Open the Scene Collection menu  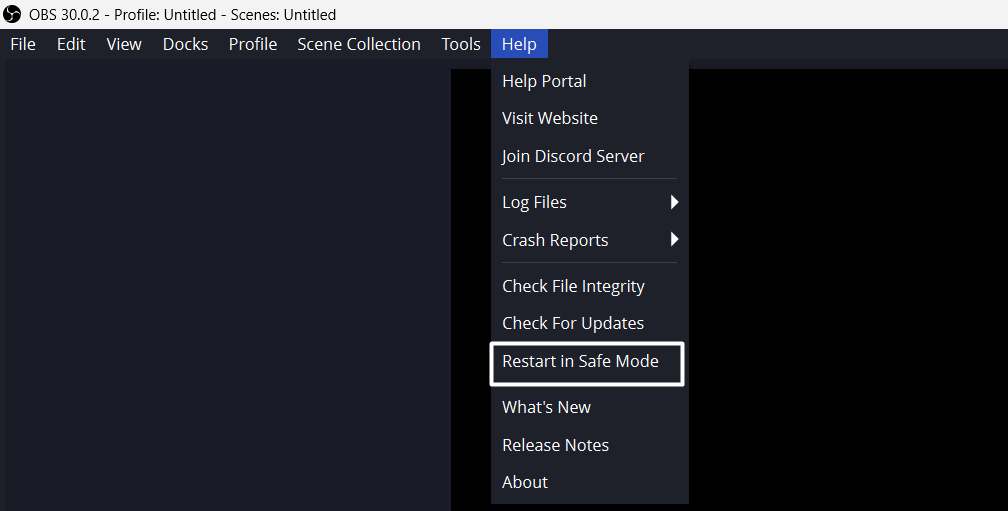pos(359,44)
